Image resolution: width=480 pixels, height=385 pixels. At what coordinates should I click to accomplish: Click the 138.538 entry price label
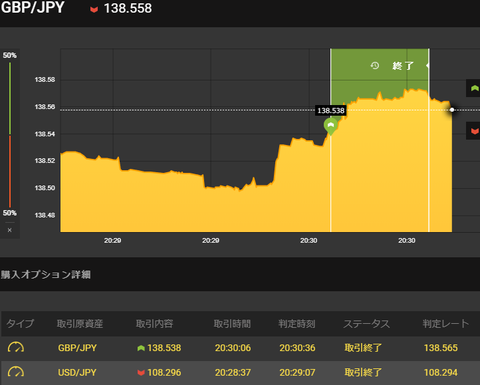tap(331, 110)
